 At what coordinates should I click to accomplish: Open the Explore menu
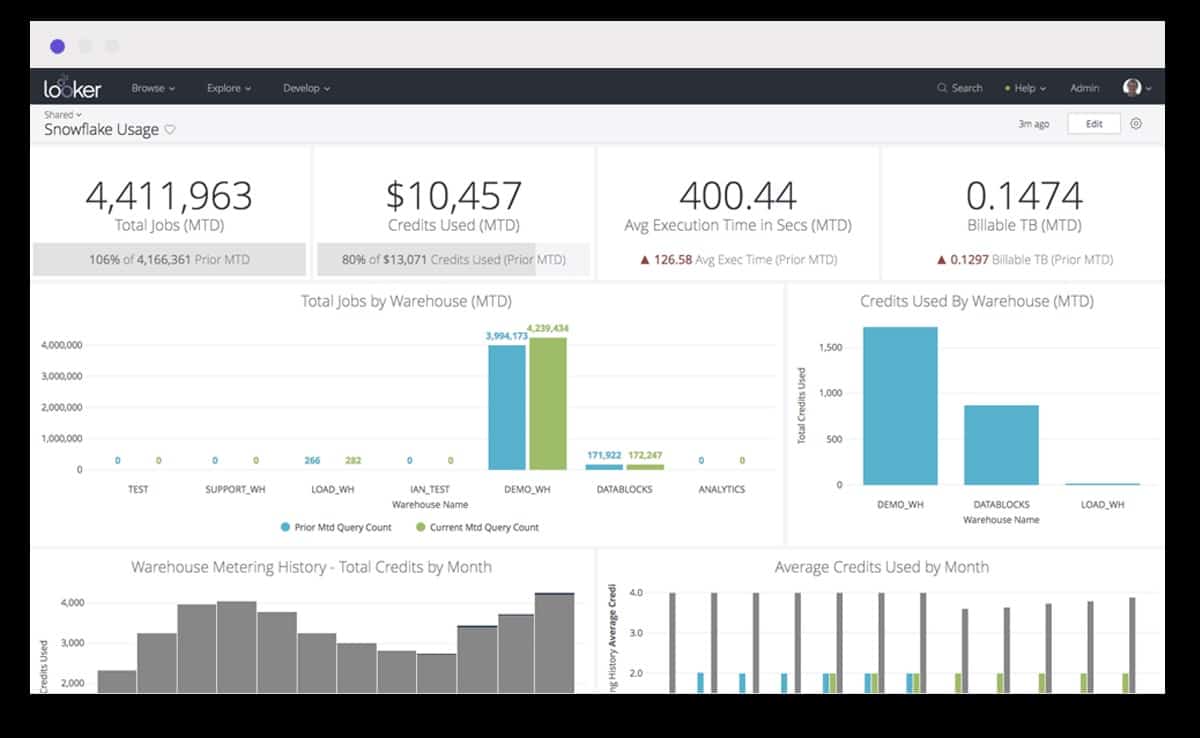229,88
